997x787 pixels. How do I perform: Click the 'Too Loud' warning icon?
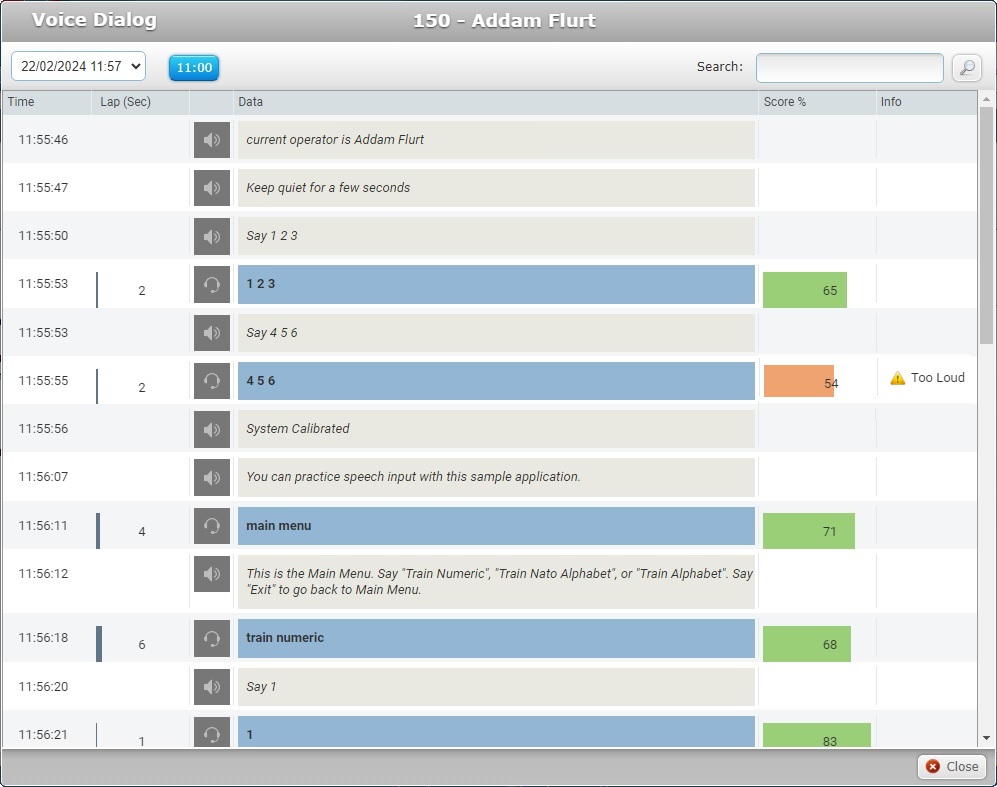click(897, 378)
